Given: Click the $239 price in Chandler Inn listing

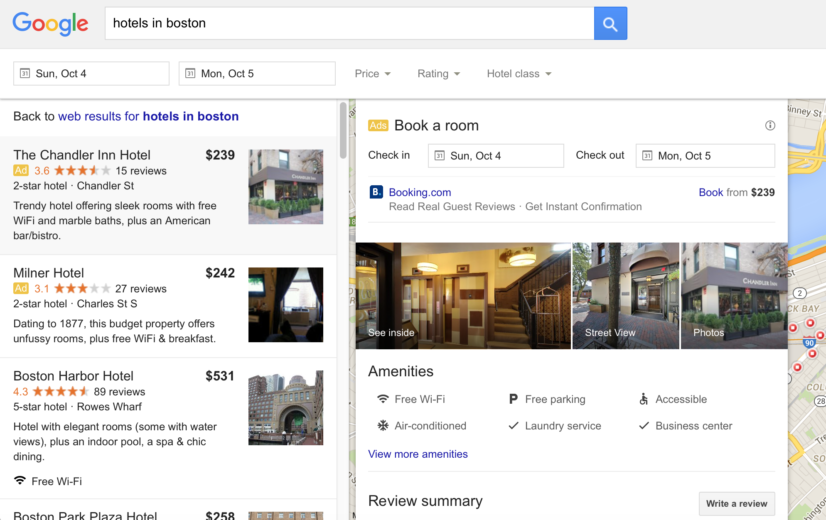Looking at the screenshot, I should click(x=220, y=155).
